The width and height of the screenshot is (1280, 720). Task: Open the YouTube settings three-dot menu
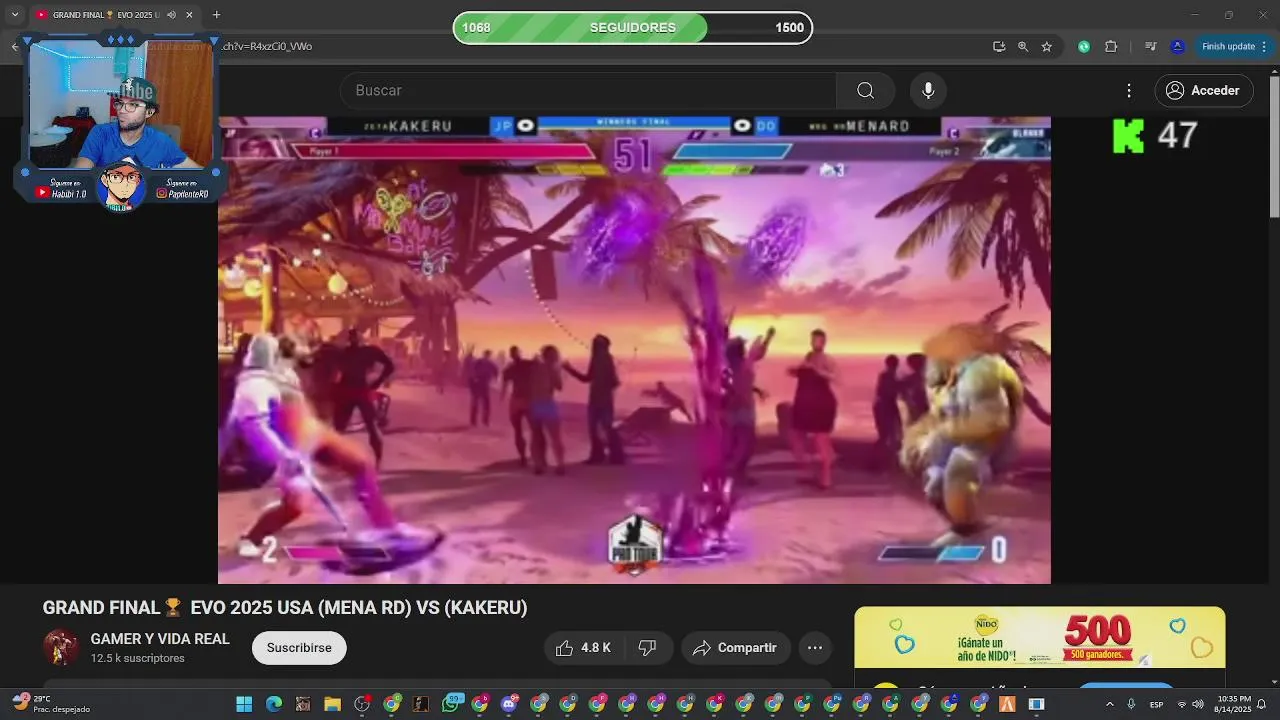(1129, 91)
